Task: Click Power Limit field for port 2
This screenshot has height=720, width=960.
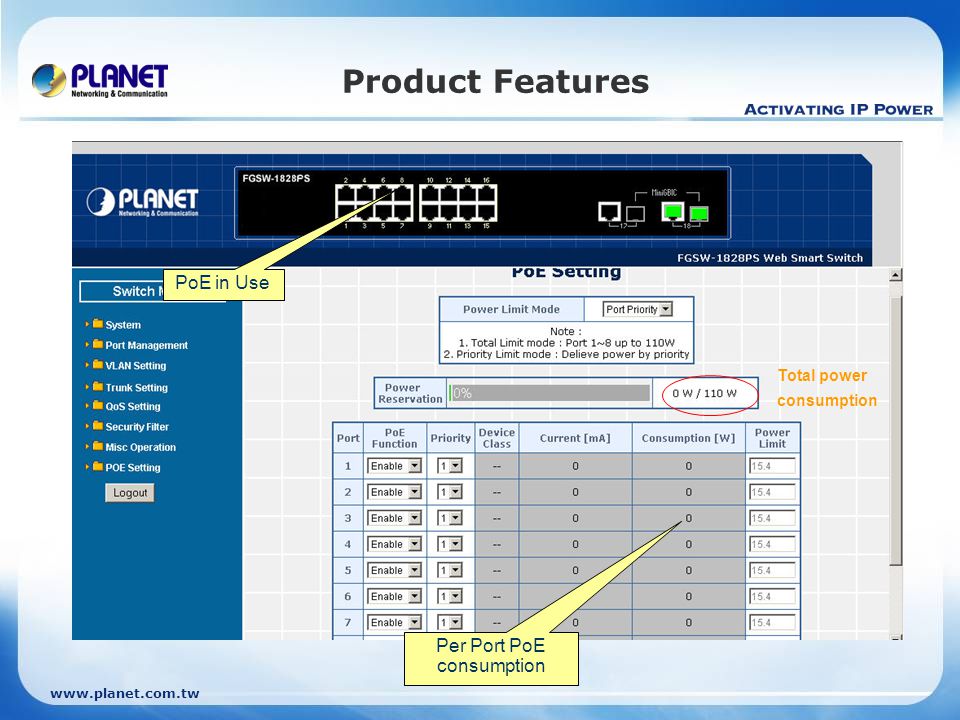Action: pos(772,492)
